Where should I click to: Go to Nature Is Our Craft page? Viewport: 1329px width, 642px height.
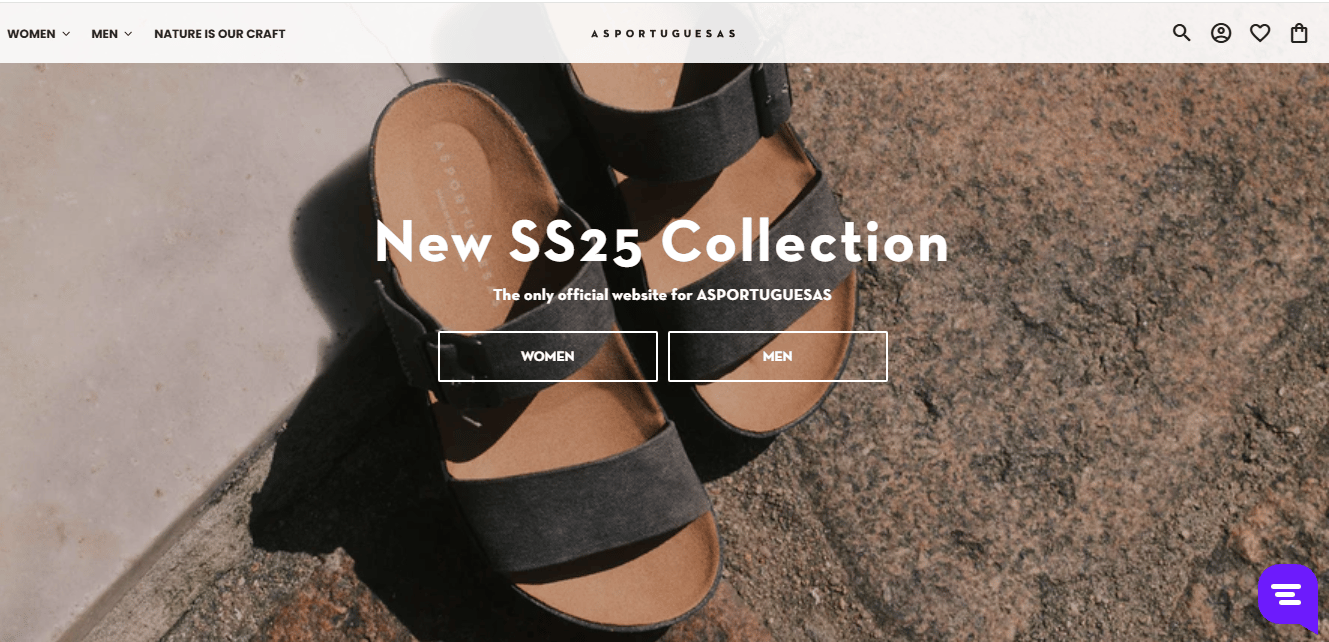(x=220, y=34)
